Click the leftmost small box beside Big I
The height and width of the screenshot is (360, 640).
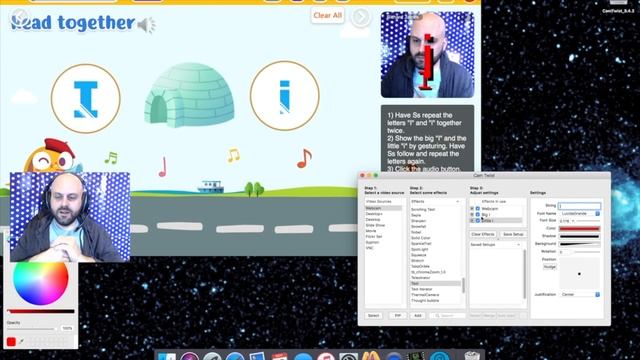[472, 214]
